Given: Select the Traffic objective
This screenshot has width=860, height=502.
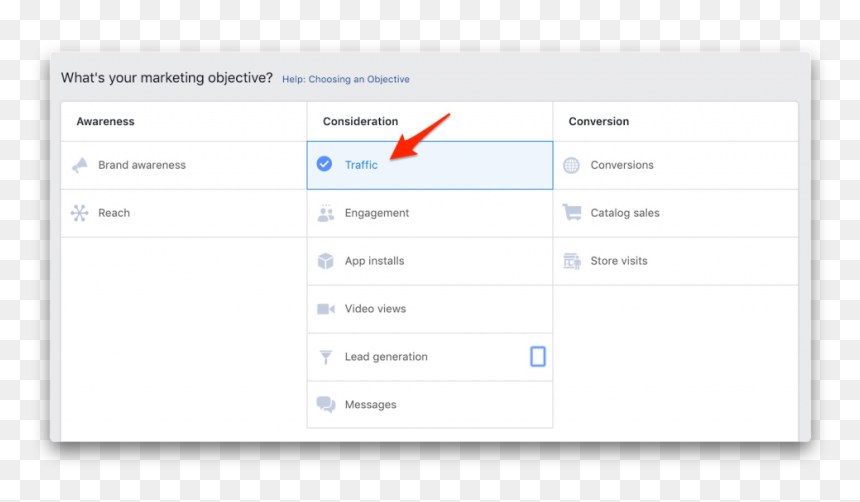Looking at the screenshot, I should (x=429, y=165).
